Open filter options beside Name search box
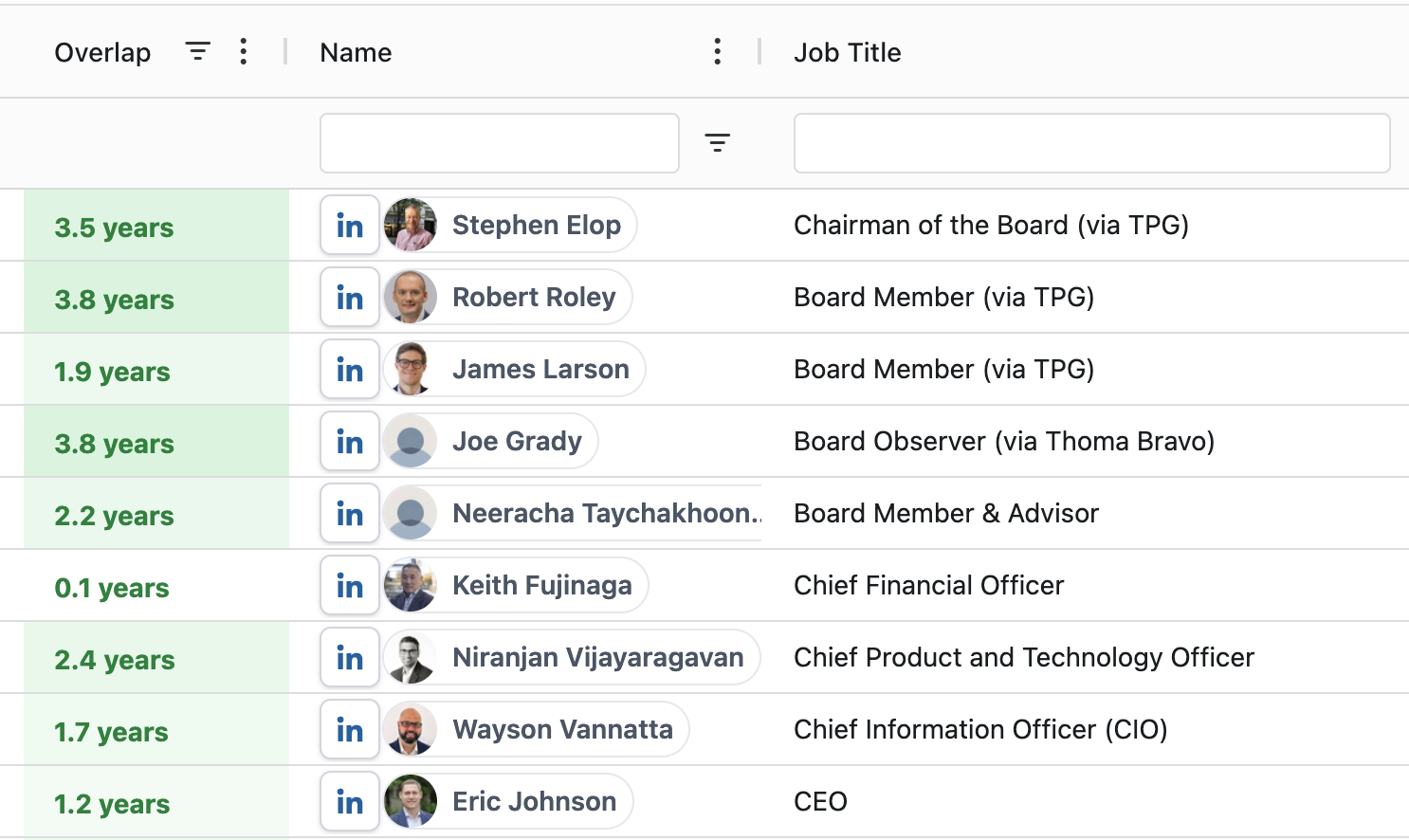 (x=717, y=143)
